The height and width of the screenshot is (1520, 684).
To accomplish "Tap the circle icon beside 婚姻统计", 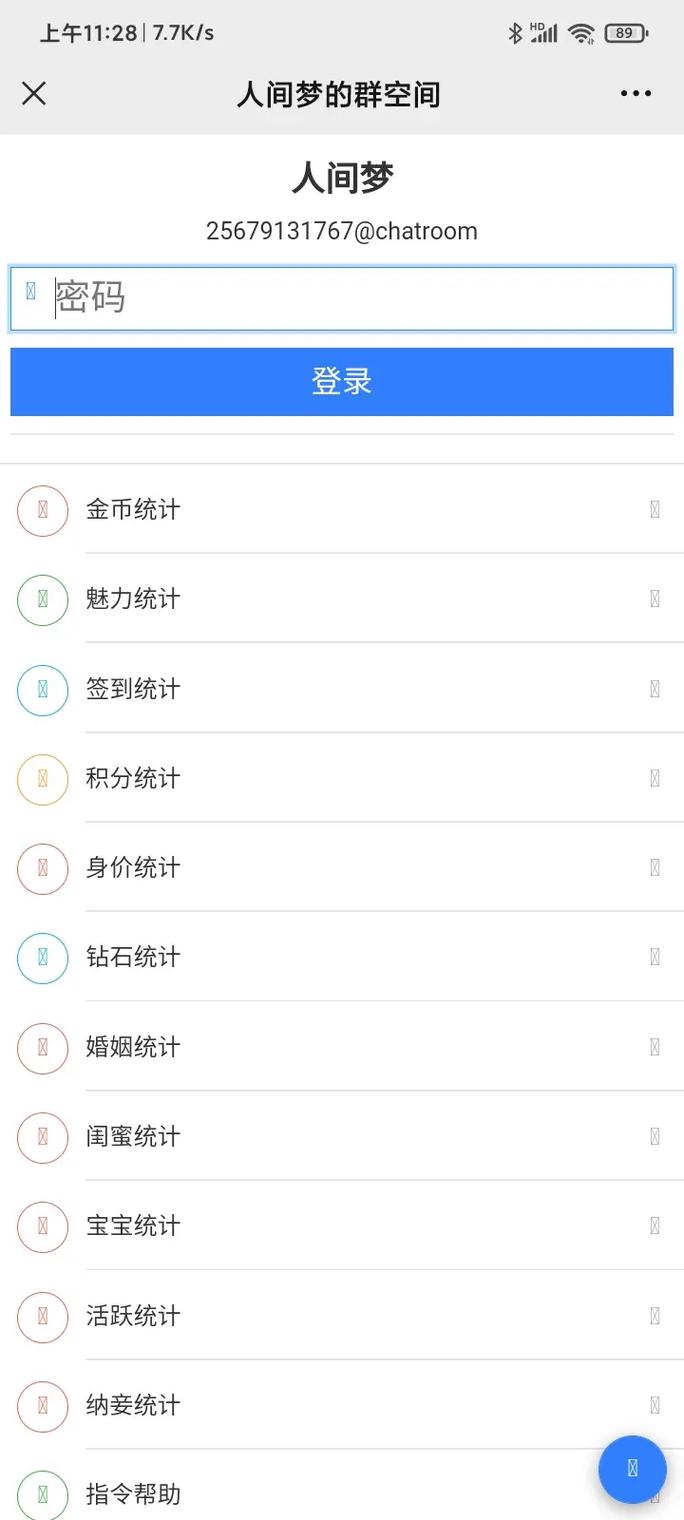I will pos(42,1048).
